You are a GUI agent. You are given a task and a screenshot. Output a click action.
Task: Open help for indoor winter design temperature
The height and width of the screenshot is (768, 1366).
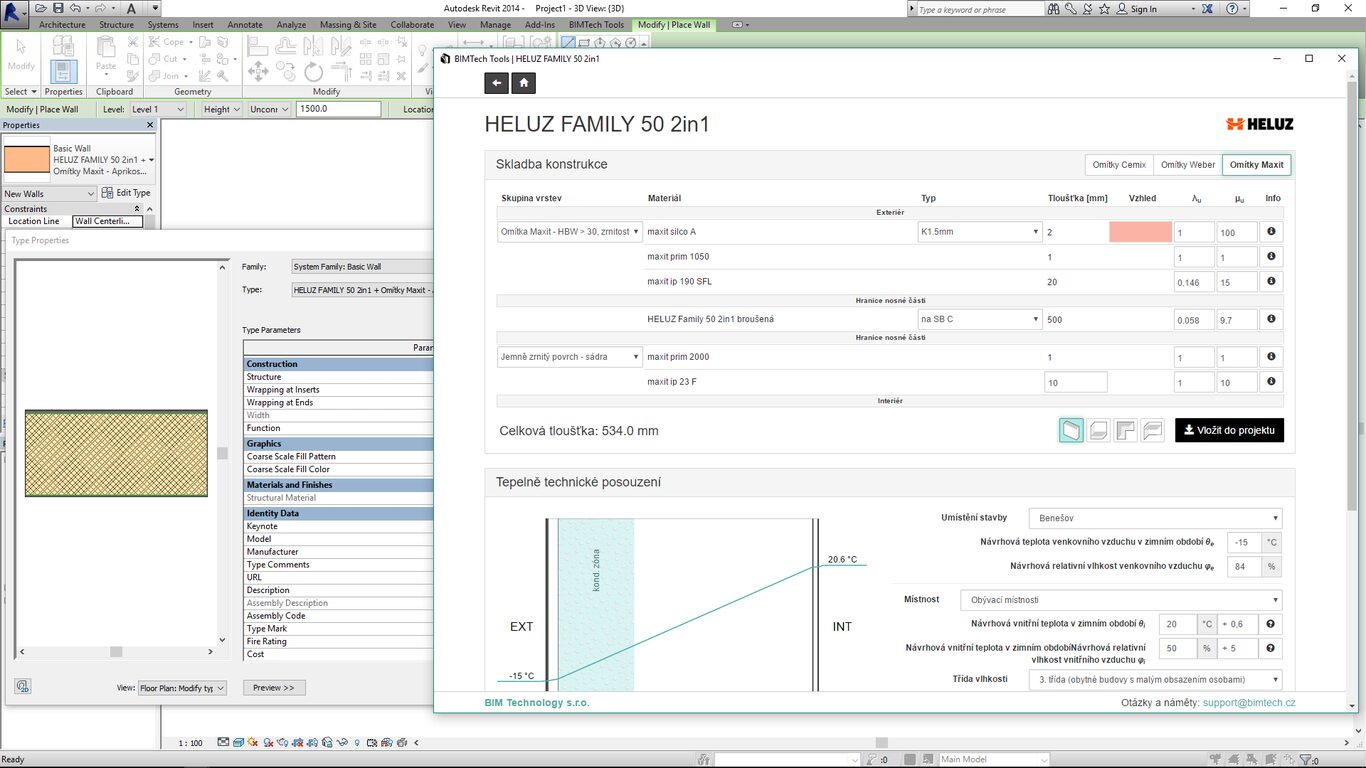coord(1271,624)
